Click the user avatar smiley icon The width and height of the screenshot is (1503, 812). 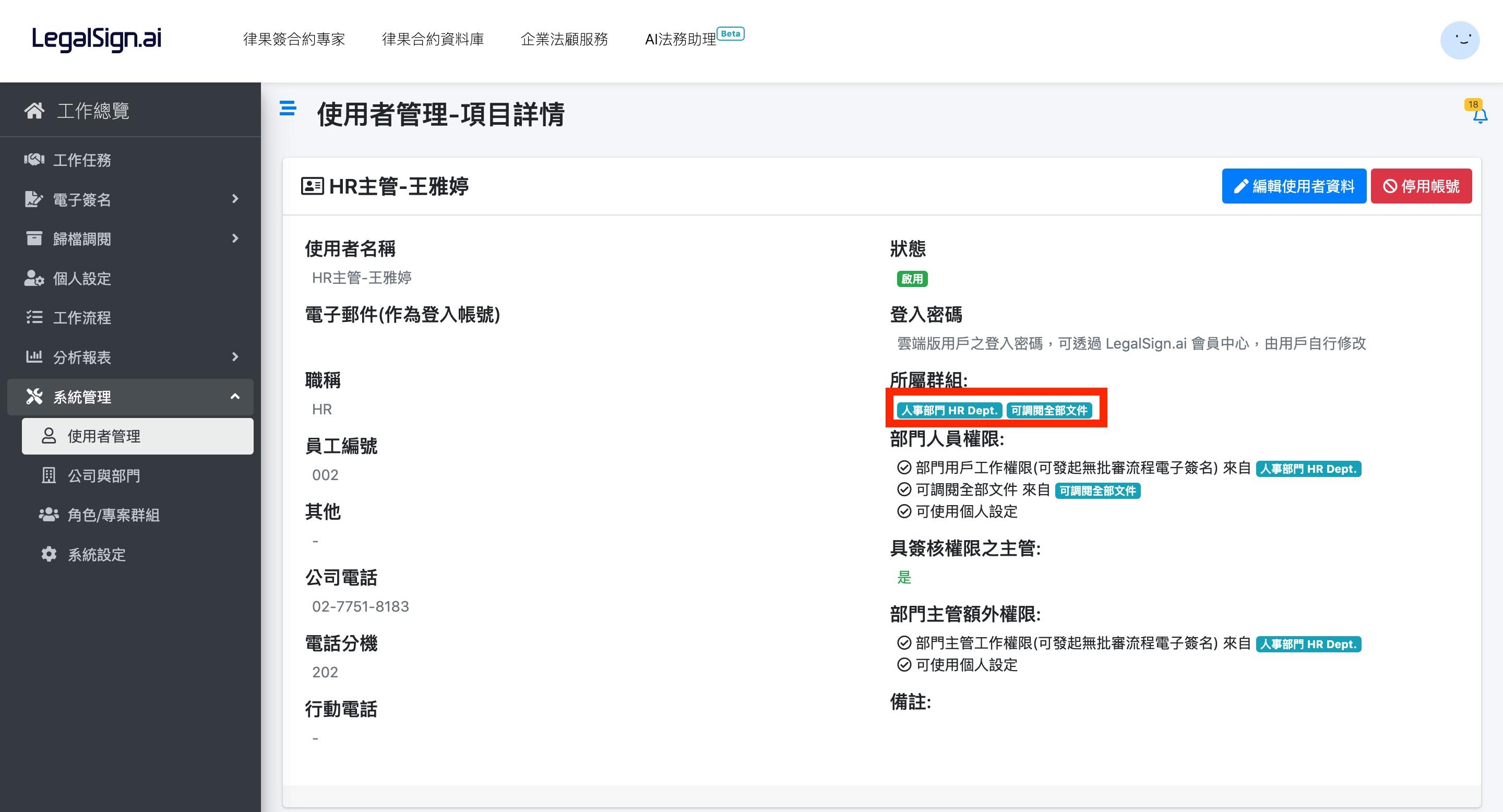click(1459, 40)
